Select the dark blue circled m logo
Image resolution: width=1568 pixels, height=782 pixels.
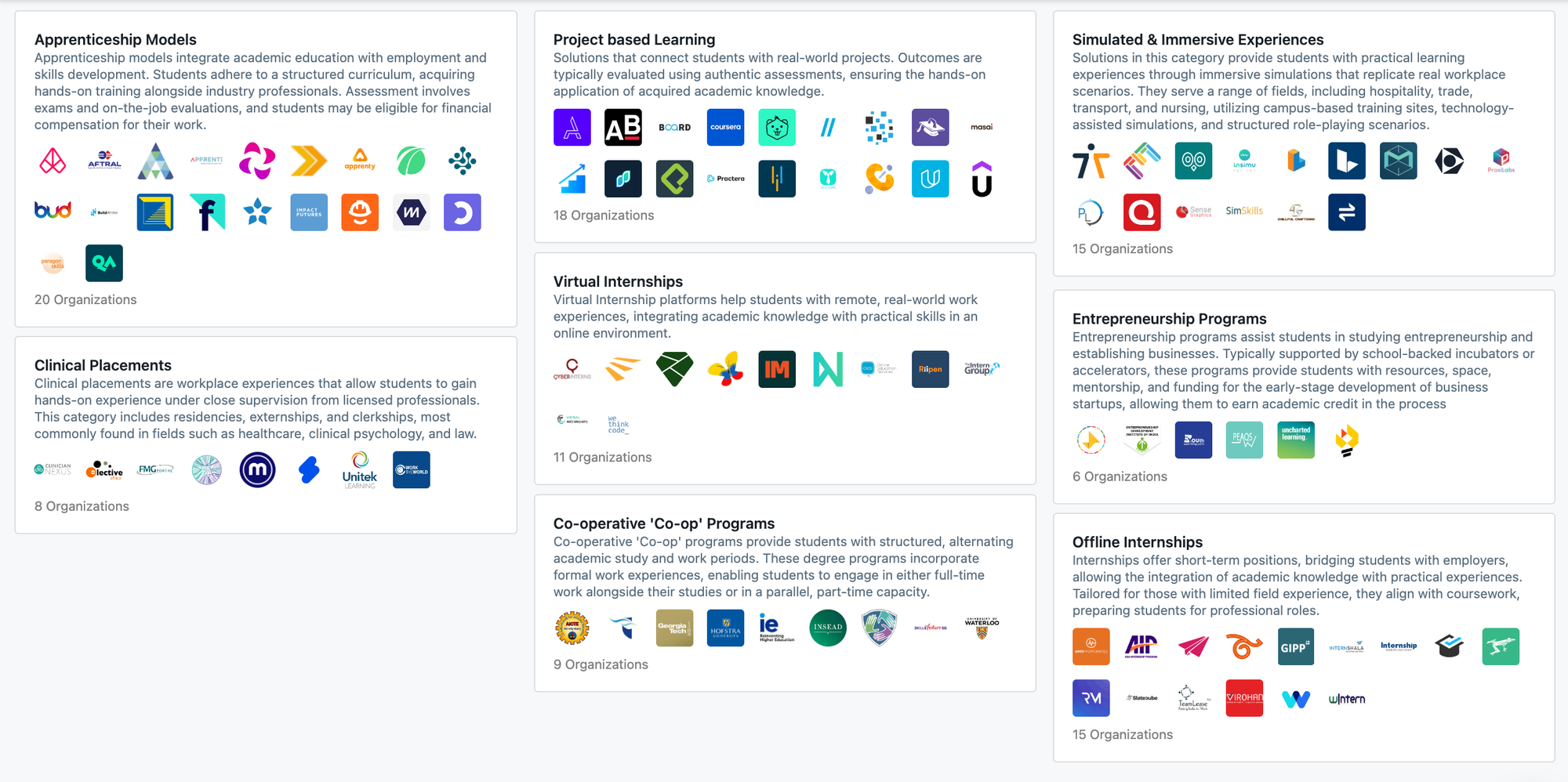point(258,470)
